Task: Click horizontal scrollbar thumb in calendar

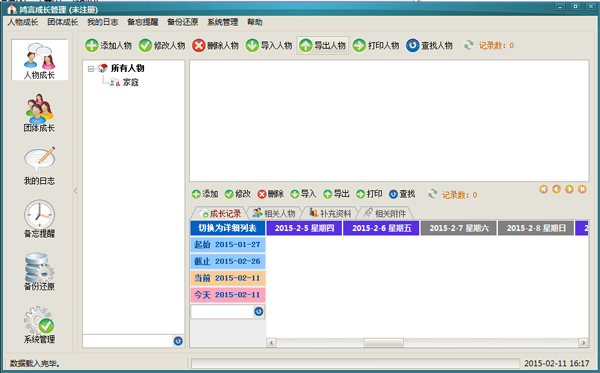Action: click(x=383, y=342)
